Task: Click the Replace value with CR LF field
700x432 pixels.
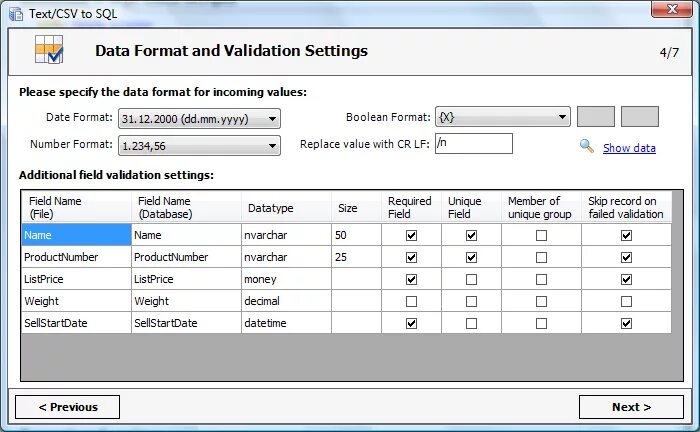Action: [x=473, y=144]
